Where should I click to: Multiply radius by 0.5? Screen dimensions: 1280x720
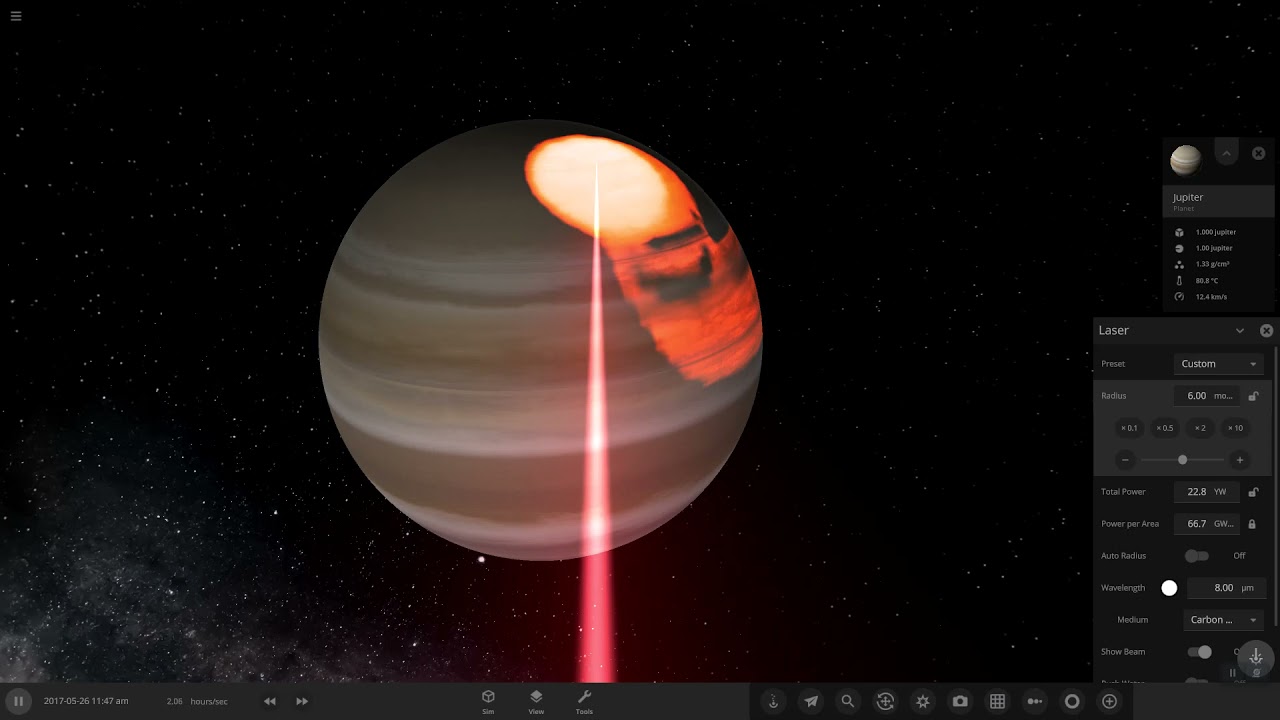pos(1165,428)
